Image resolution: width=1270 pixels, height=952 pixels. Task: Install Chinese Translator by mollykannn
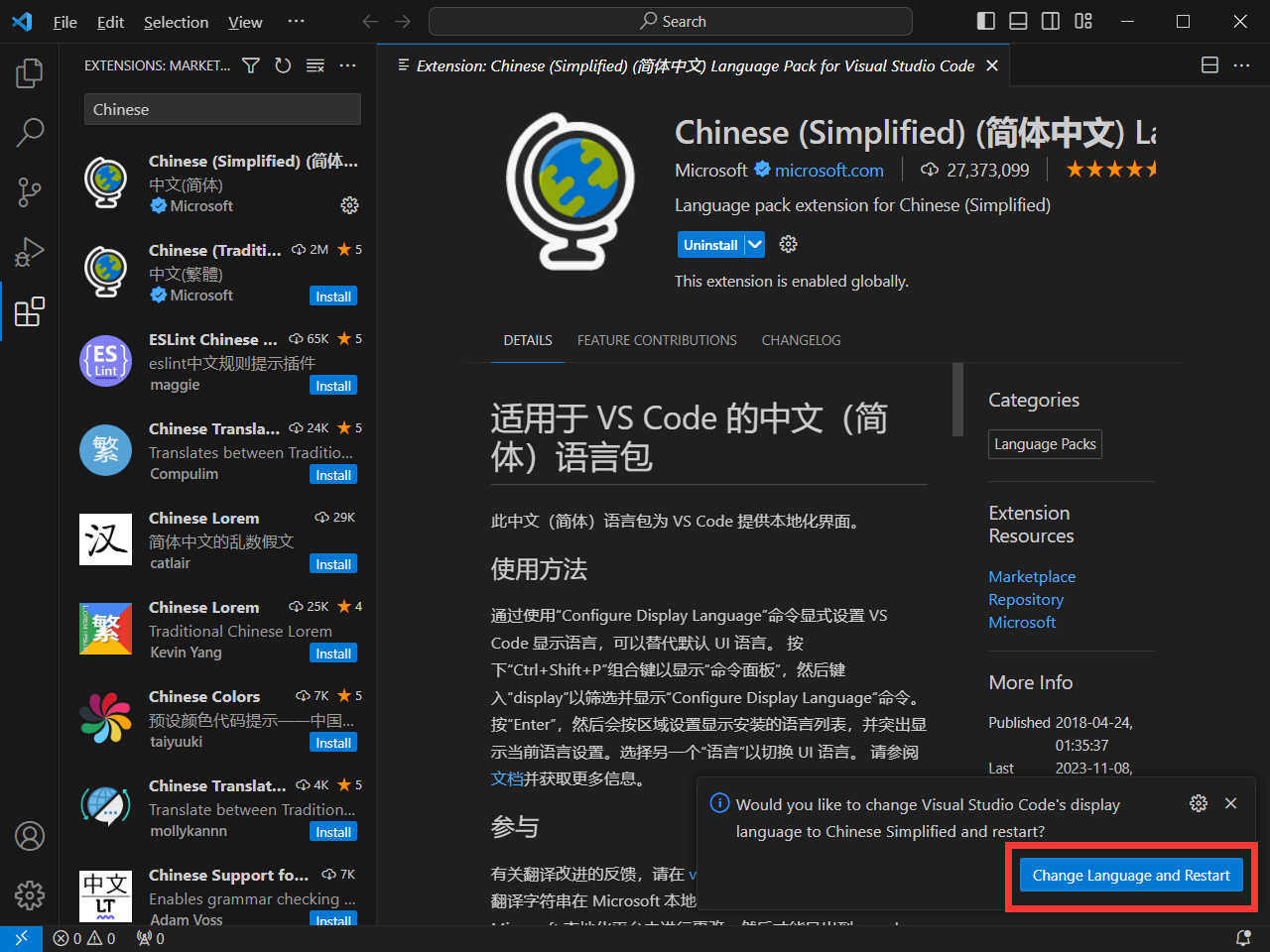click(333, 832)
